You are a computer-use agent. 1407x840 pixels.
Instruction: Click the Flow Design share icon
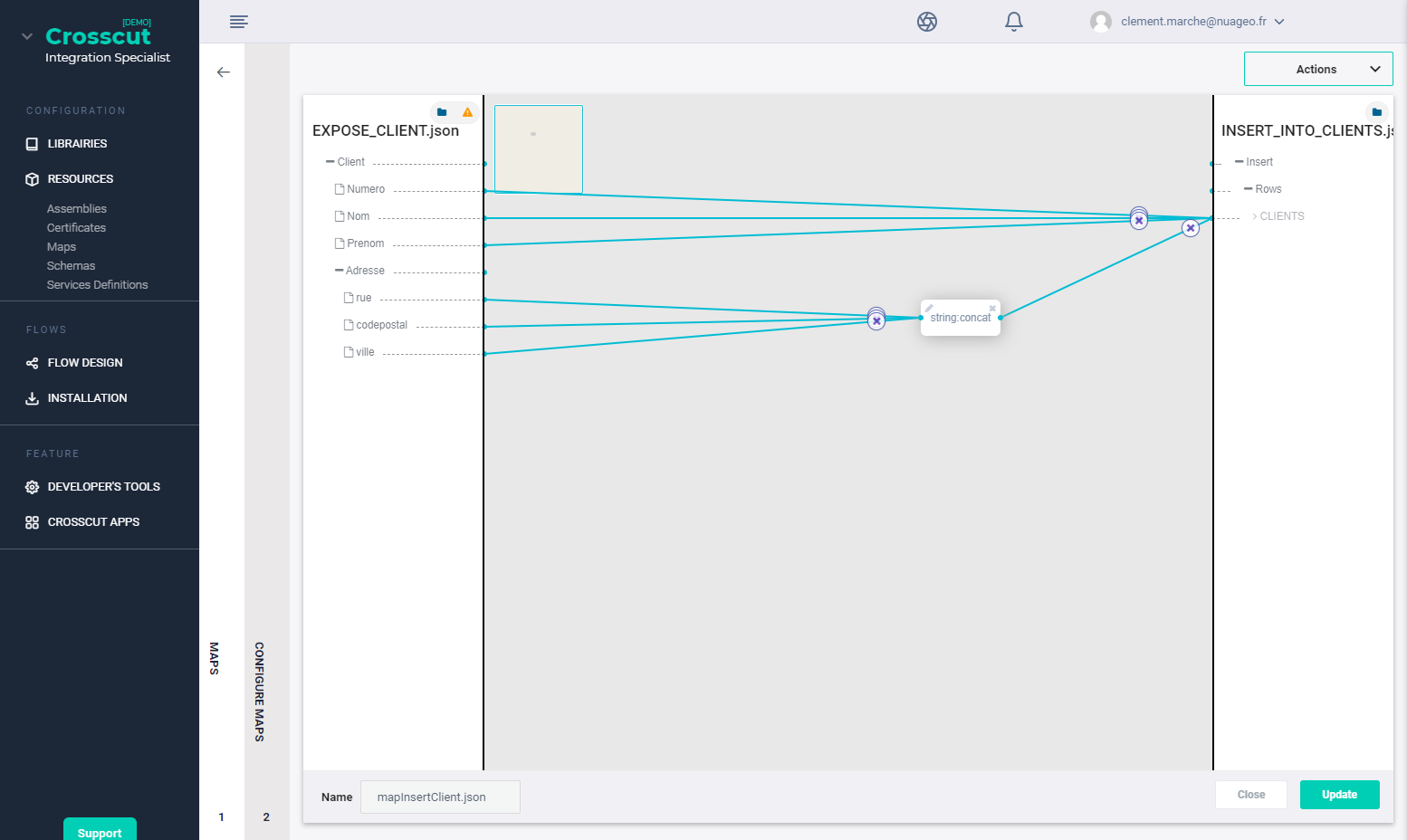tap(33, 363)
